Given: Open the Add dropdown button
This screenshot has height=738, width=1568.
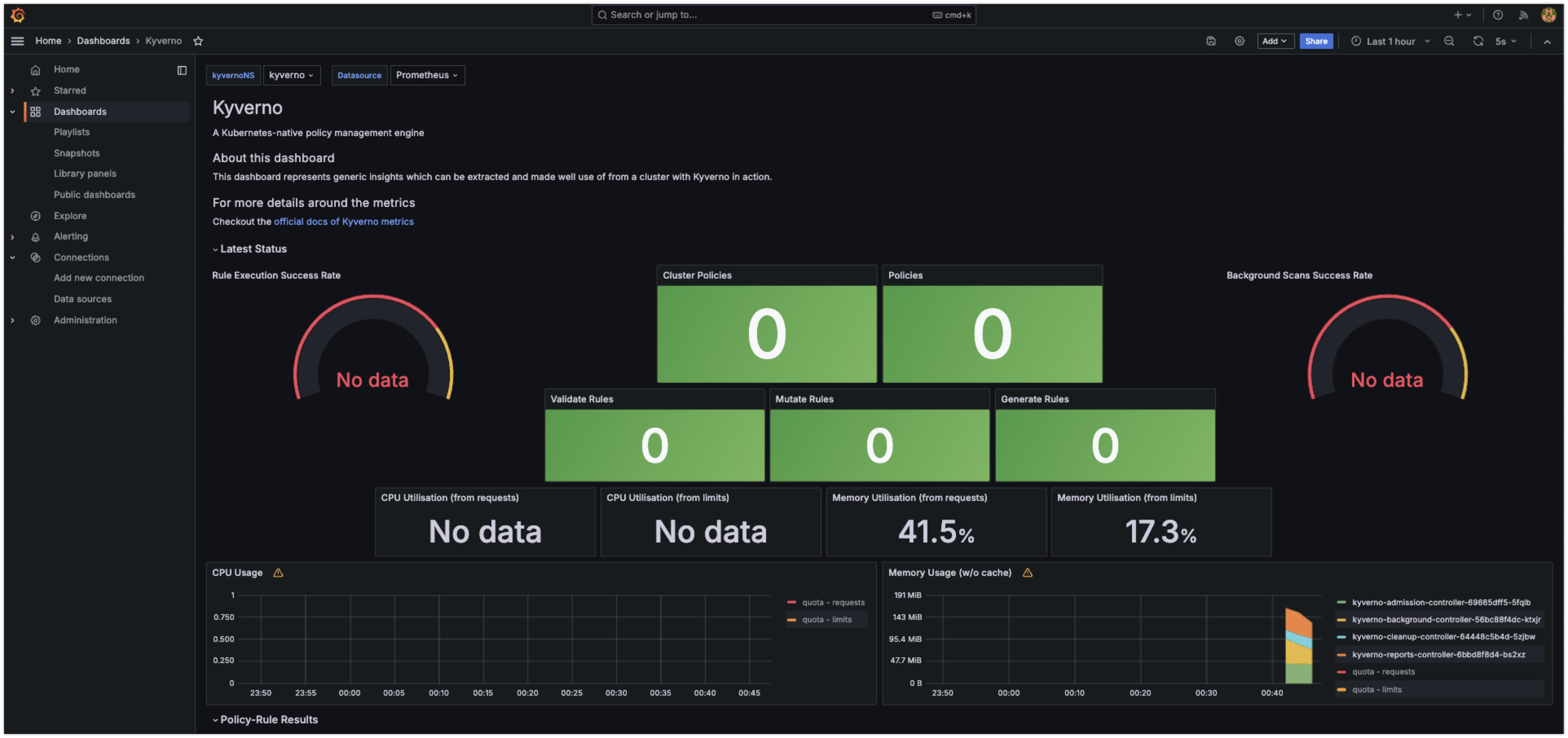Looking at the screenshot, I should (1275, 41).
